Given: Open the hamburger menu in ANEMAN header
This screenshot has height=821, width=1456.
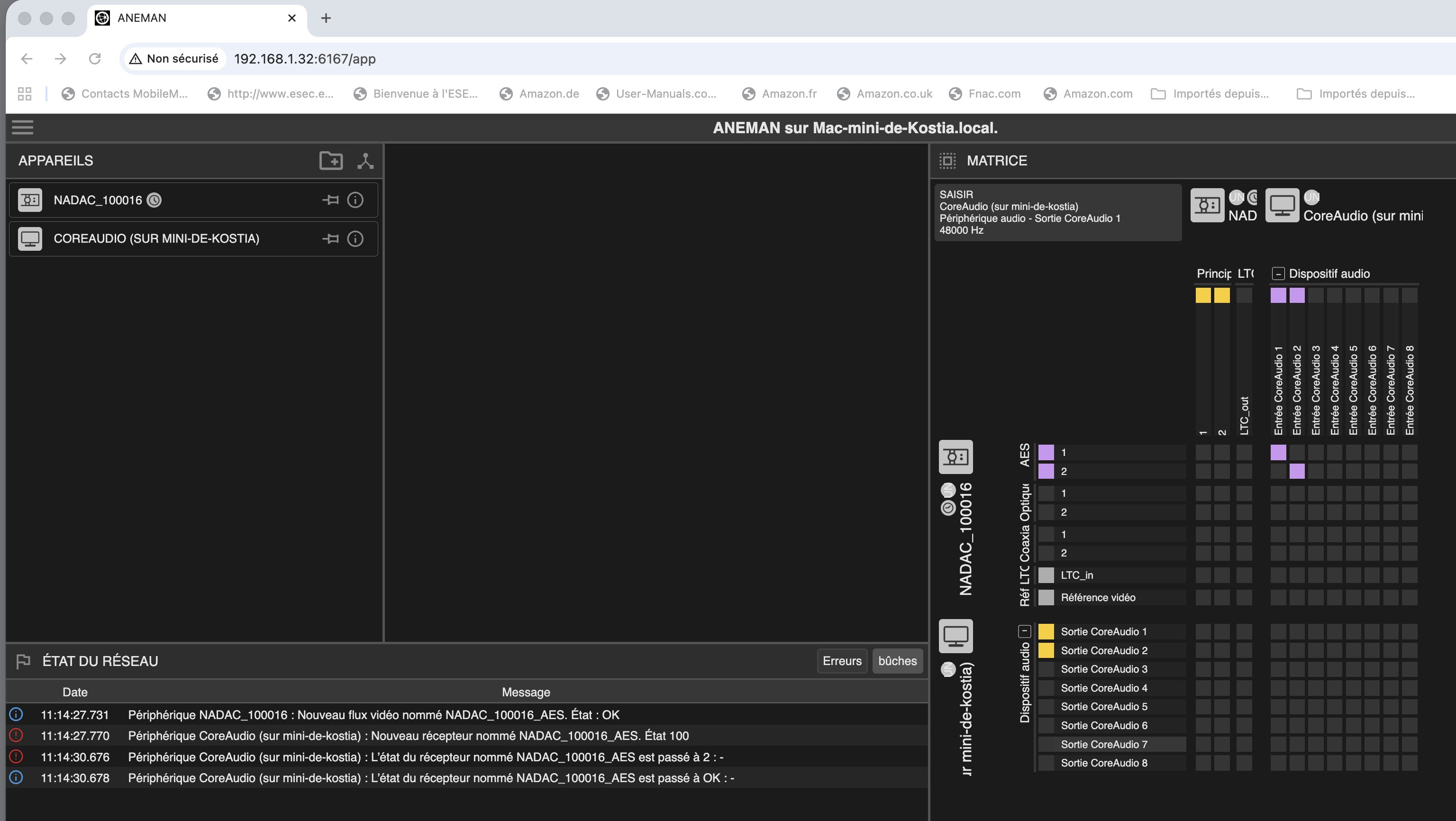Looking at the screenshot, I should pos(23,127).
